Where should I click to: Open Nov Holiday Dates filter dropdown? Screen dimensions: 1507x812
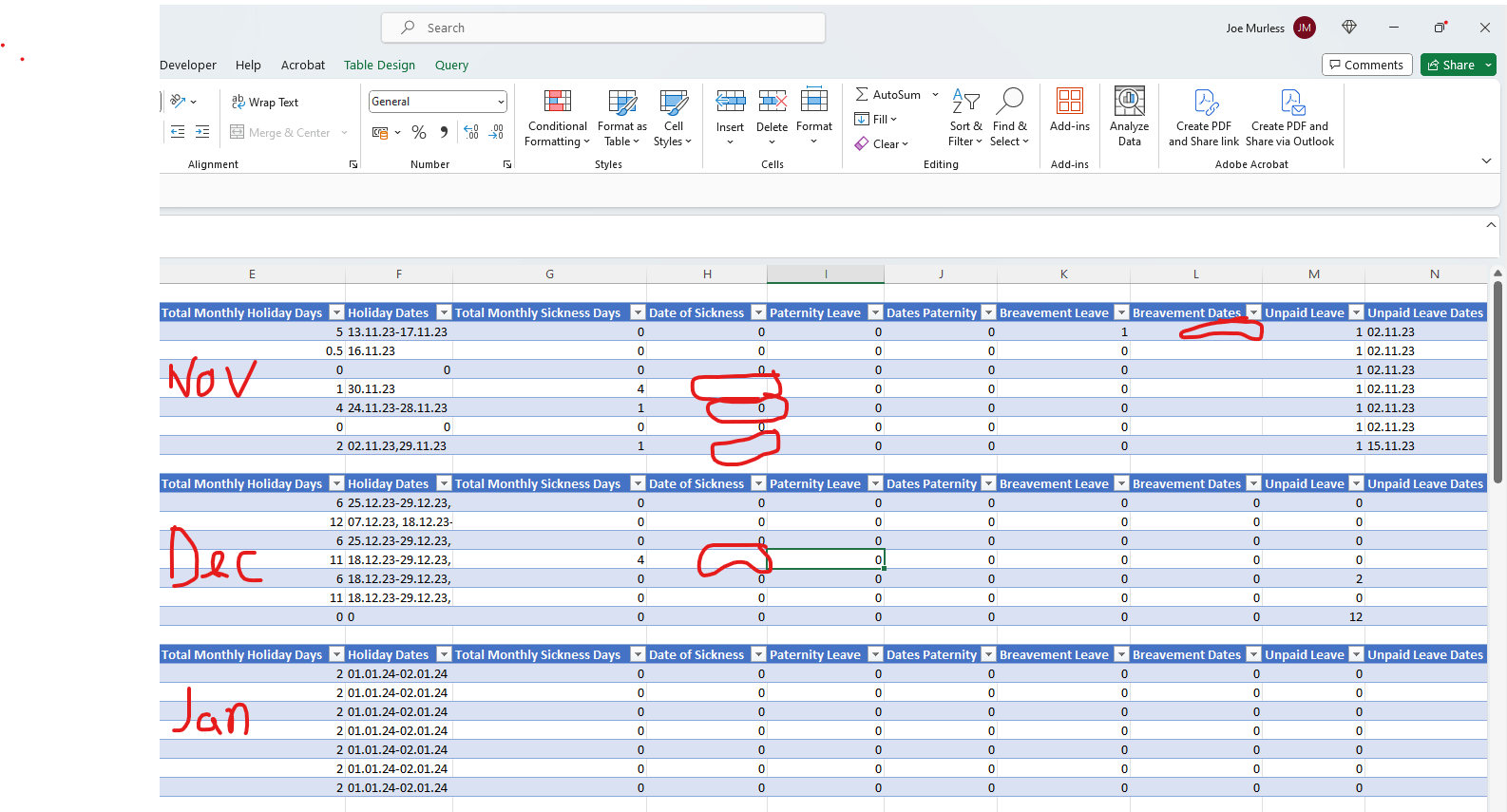[x=443, y=312]
